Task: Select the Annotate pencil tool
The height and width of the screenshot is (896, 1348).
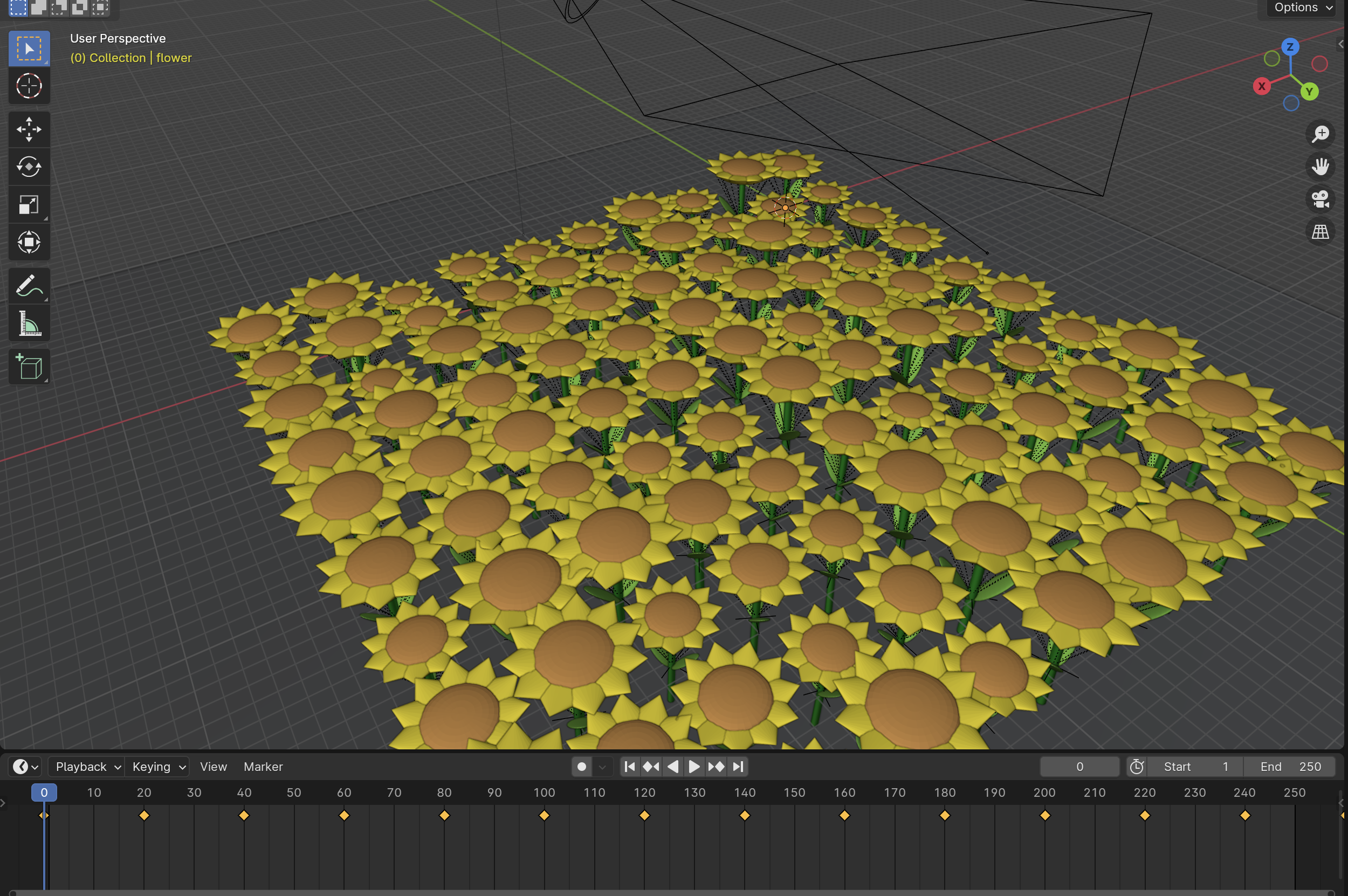Action: (x=29, y=286)
